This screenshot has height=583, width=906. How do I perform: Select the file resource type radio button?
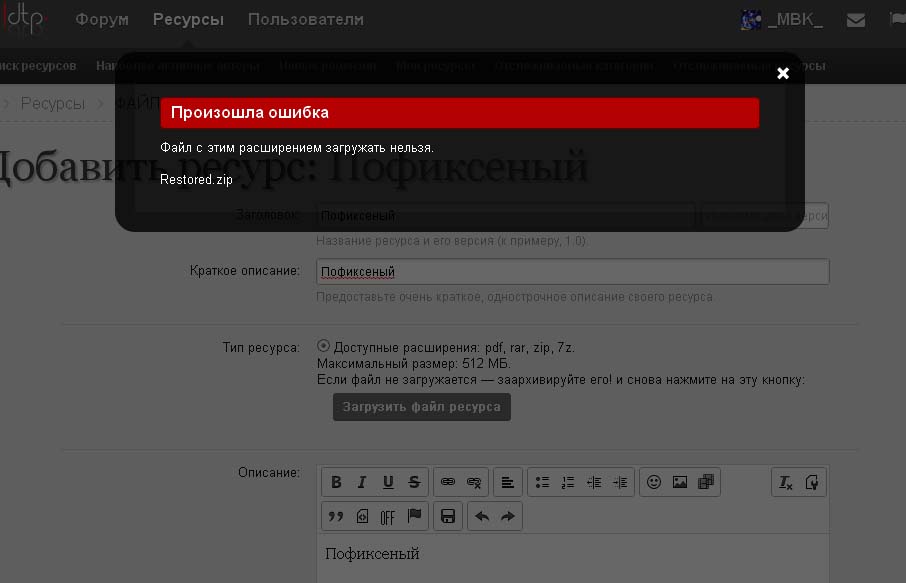(323, 346)
